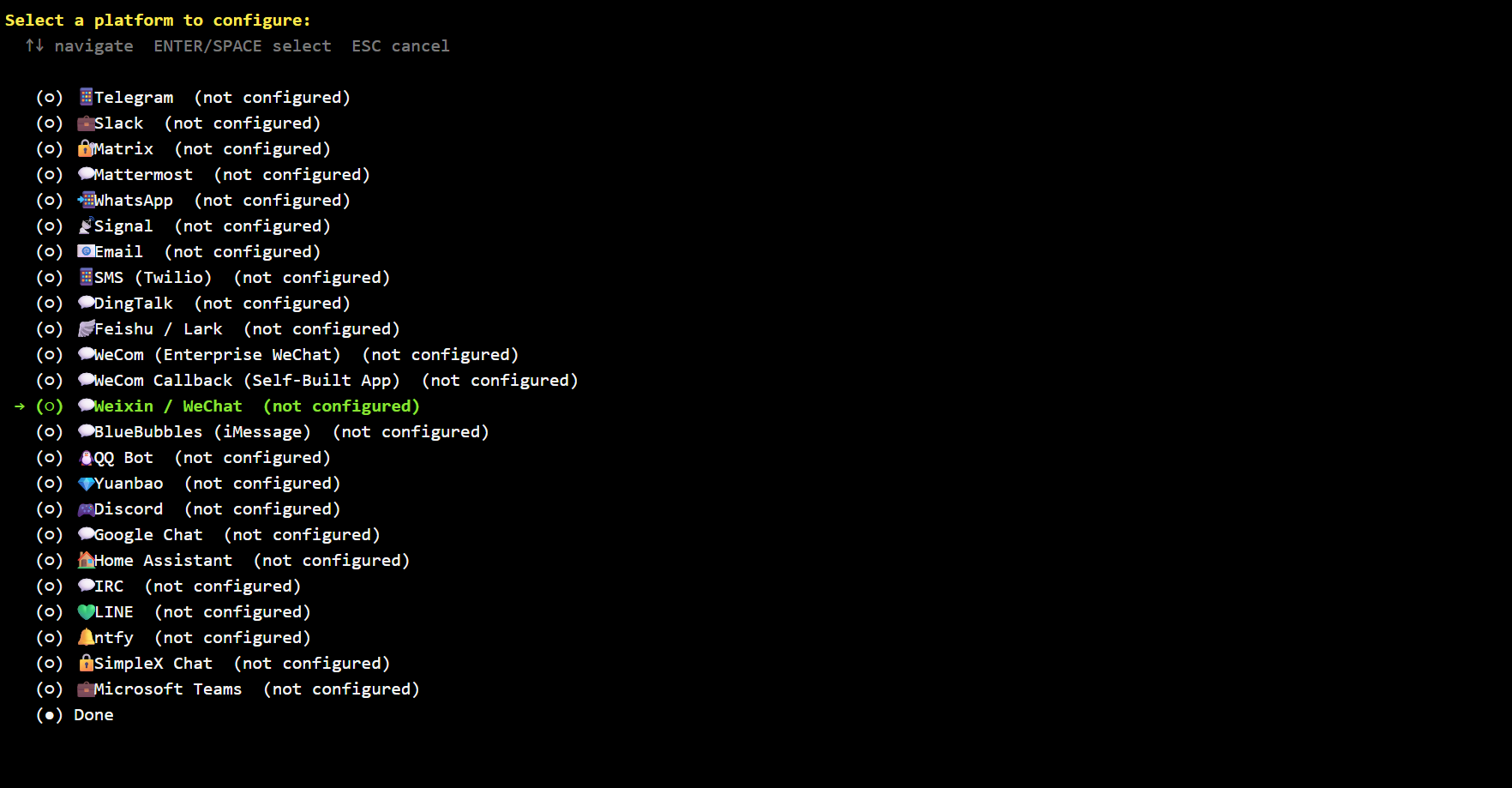Select the filled radio button for Done
This screenshot has width=1512, height=788.
[50, 714]
